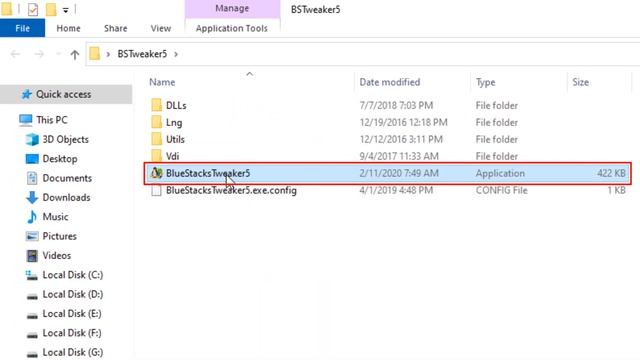
Task: Open Local Disk (F:) in sidebar
Action: click(72, 333)
